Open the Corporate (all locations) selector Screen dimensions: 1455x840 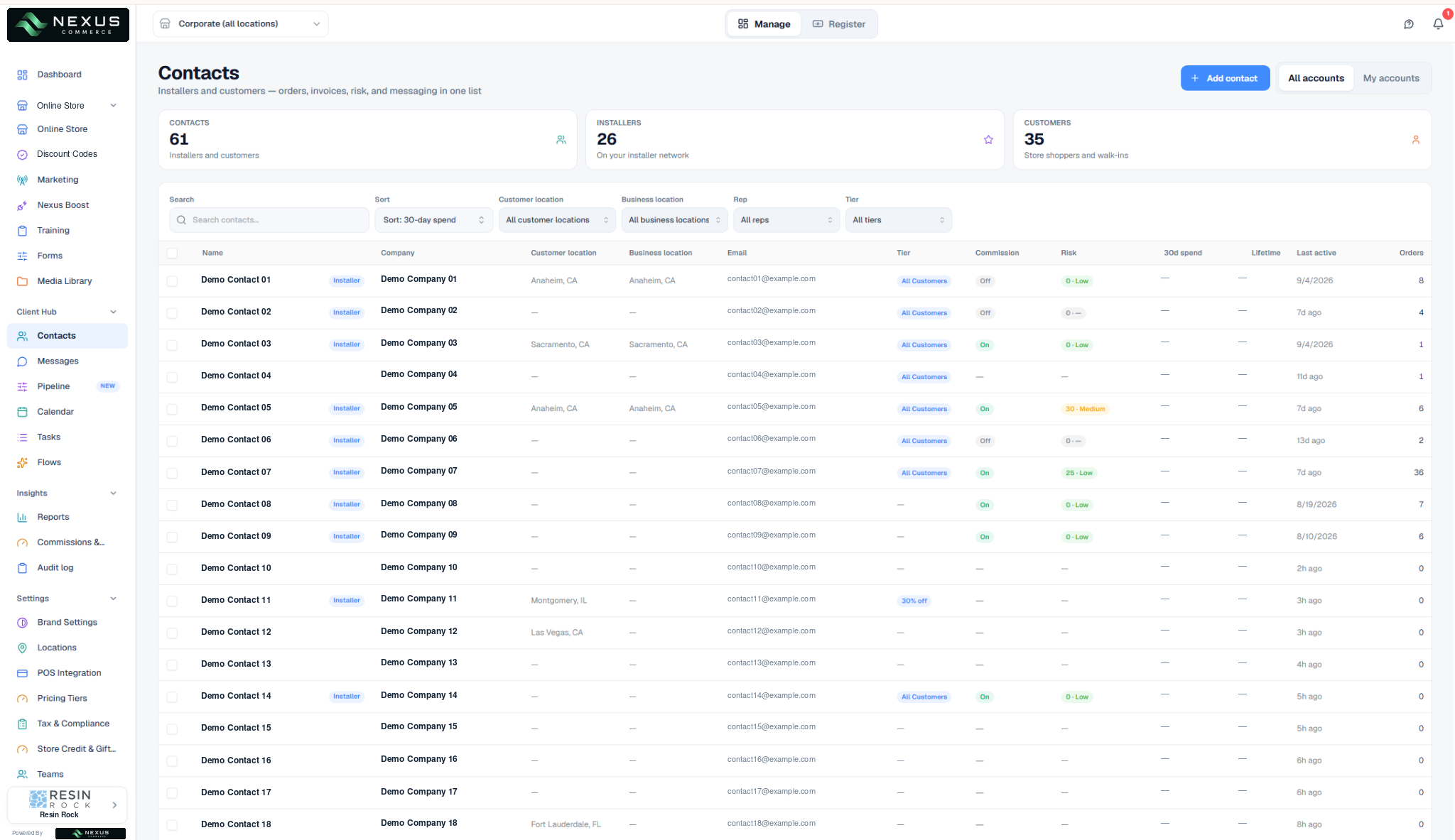pyautogui.click(x=241, y=24)
